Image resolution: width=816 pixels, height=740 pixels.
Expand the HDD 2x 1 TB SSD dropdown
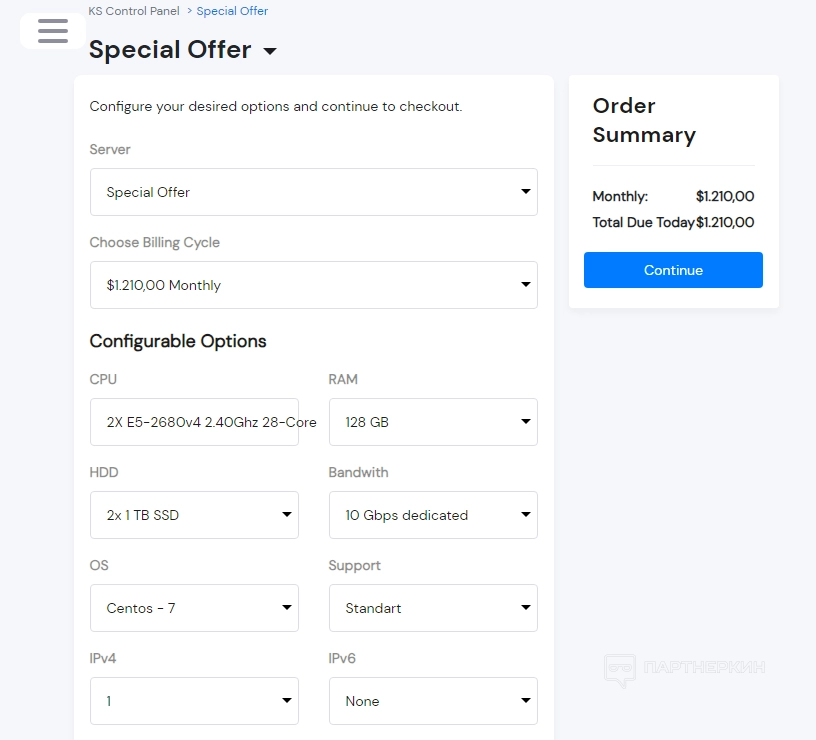[x=194, y=515]
